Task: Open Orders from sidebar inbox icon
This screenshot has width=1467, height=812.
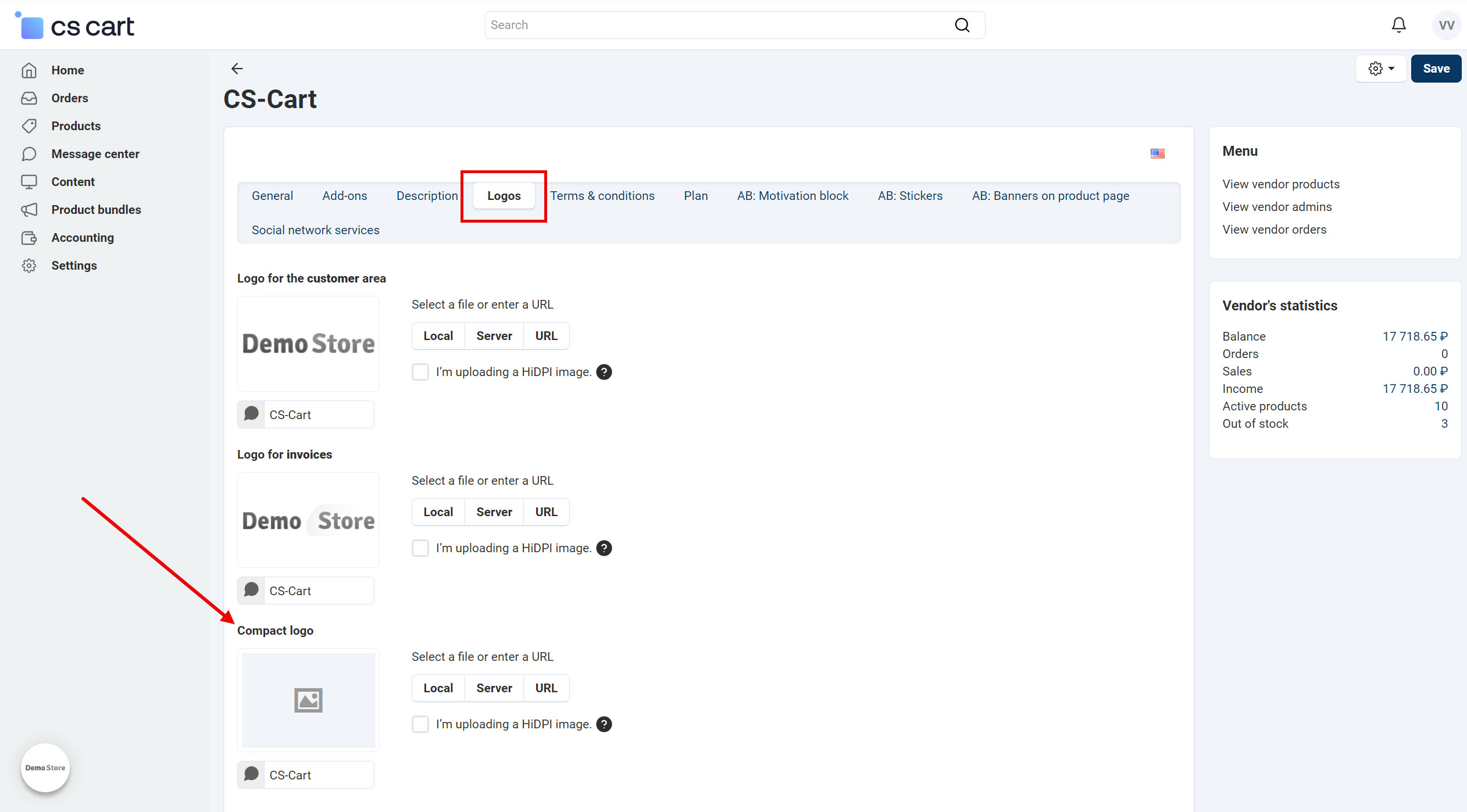Action: tap(29, 98)
